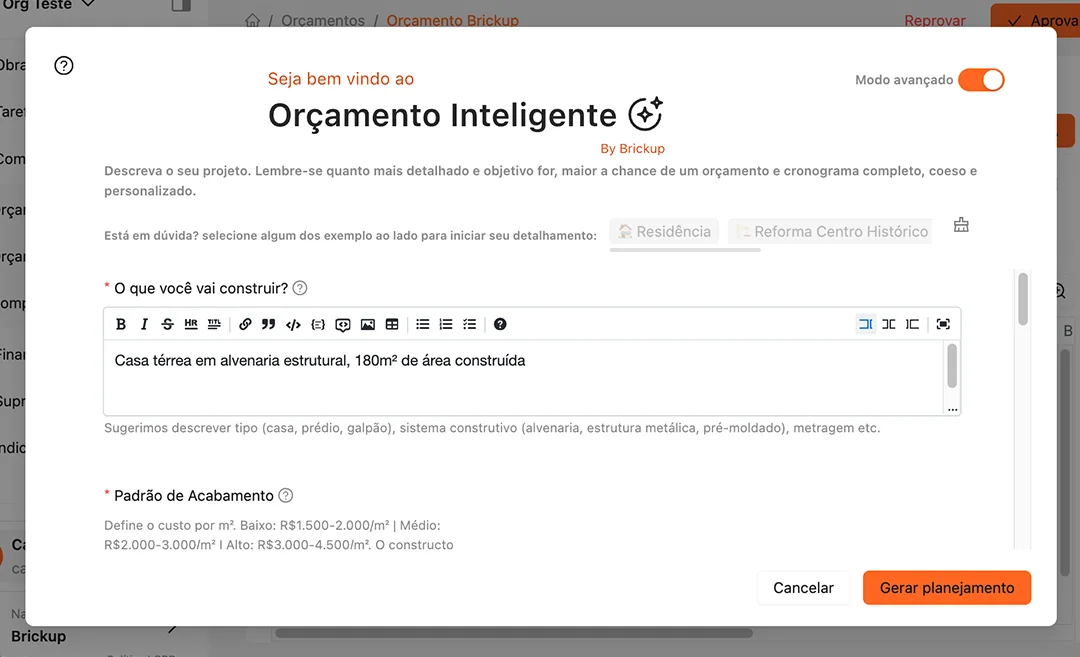Create an unordered bullet list

[423, 324]
